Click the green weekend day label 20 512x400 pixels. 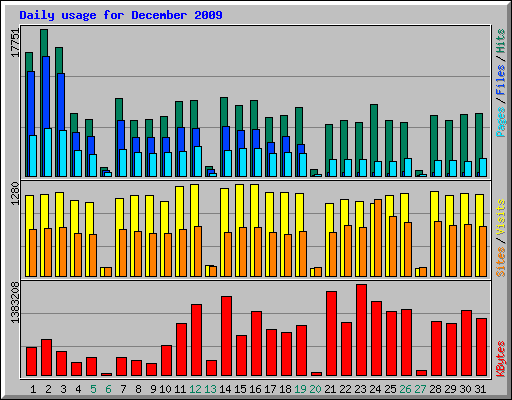pyautogui.click(x=315, y=389)
